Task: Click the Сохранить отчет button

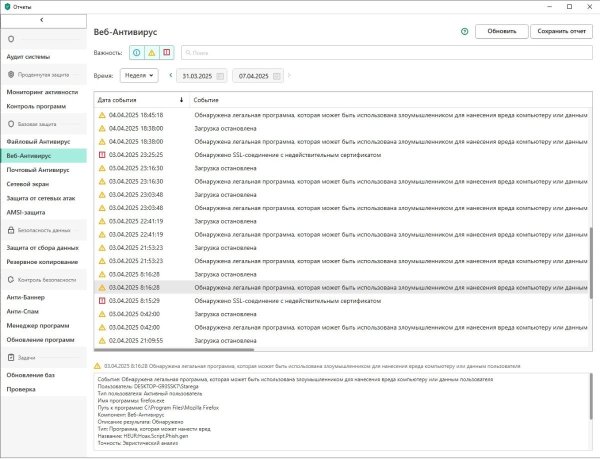Action: click(561, 31)
